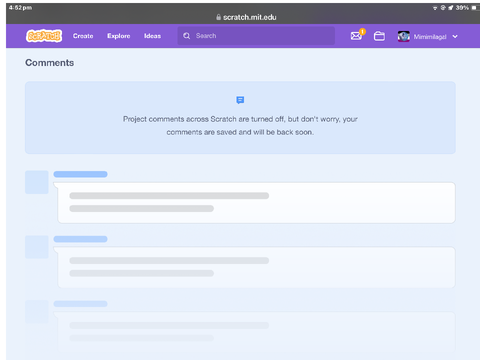This screenshot has height=360, width=480.
Task: Click the 4:52 pm clock
Action: 20,8
